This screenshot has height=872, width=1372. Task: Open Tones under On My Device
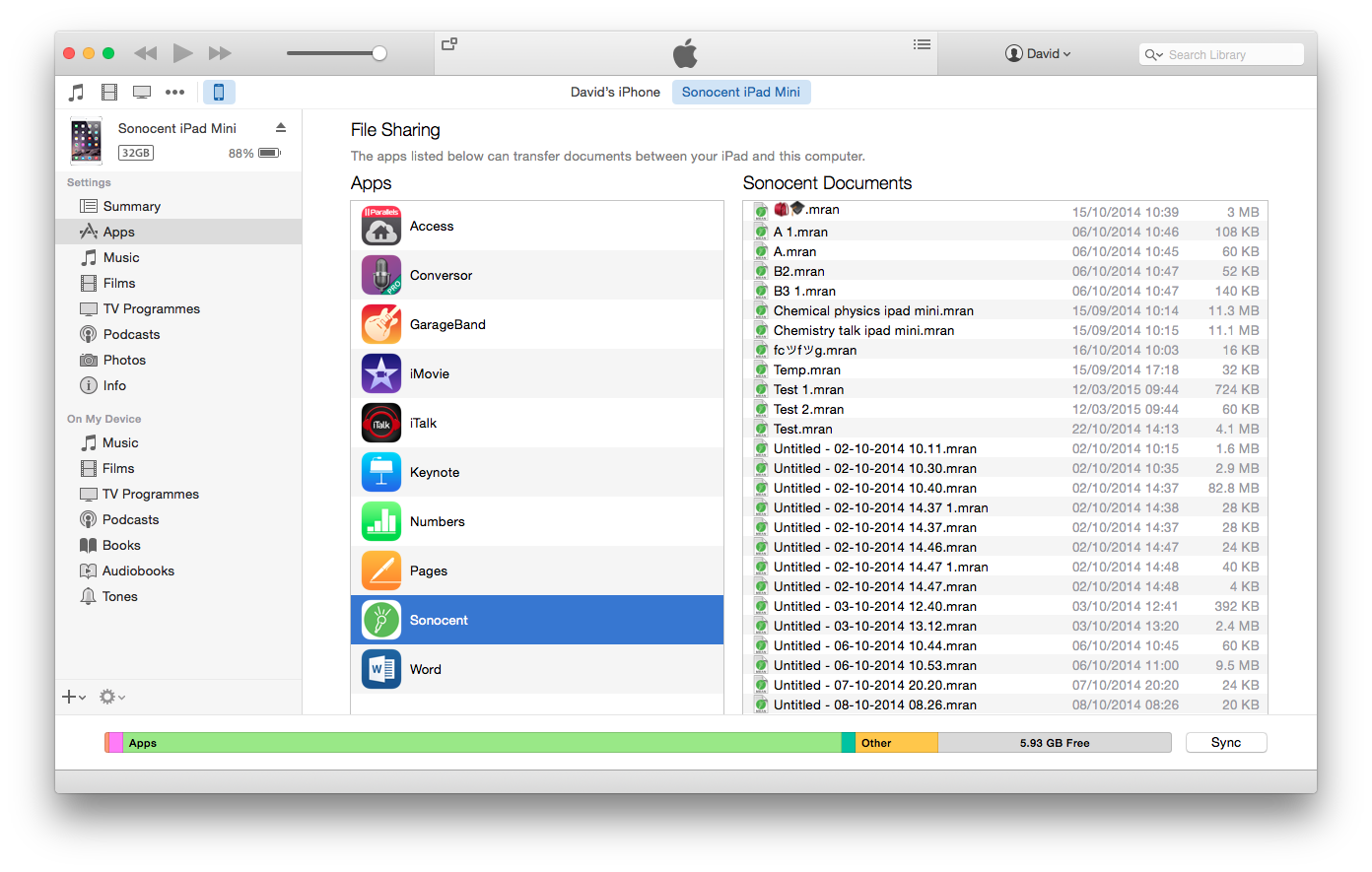(x=178, y=596)
